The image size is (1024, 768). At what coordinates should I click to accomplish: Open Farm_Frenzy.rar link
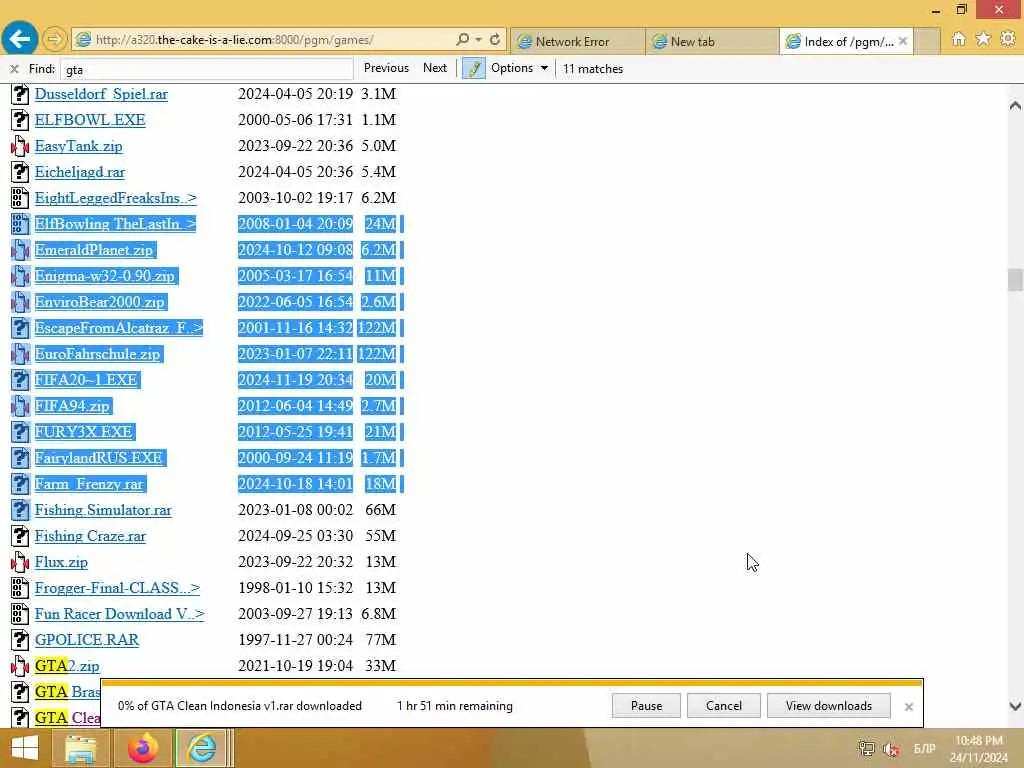[89, 484]
